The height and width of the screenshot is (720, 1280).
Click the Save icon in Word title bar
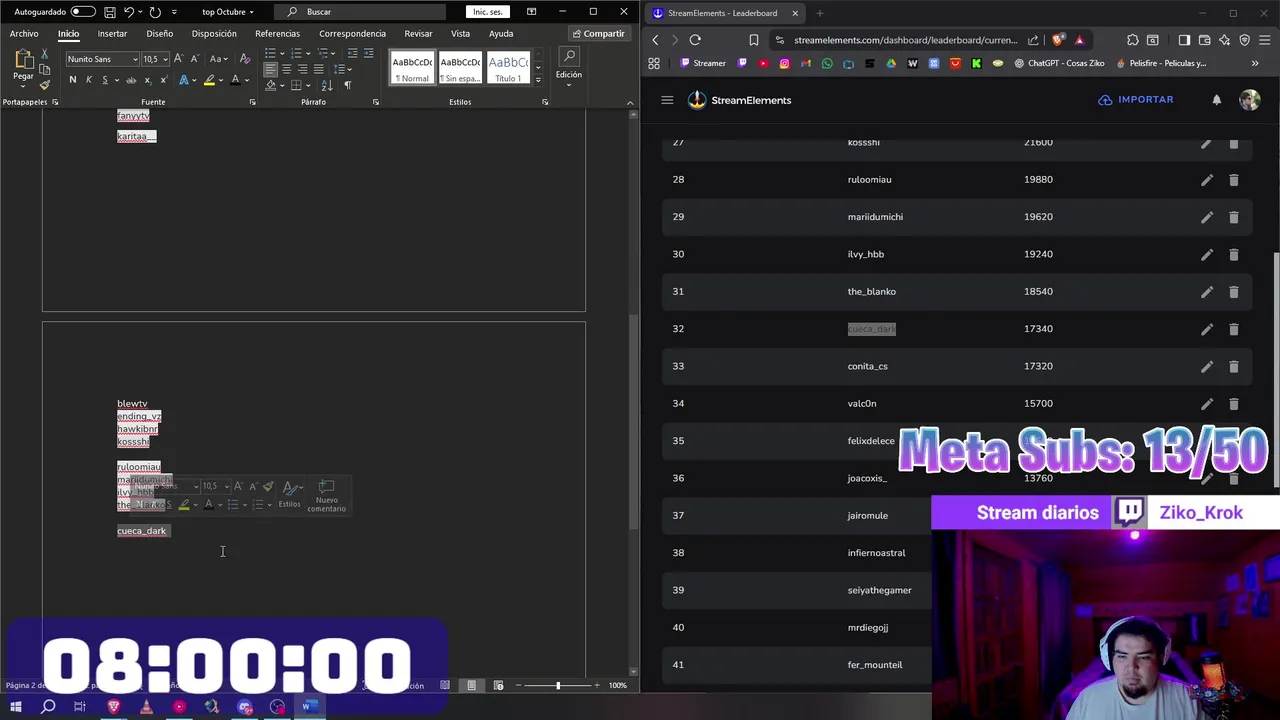[x=110, y=12]
